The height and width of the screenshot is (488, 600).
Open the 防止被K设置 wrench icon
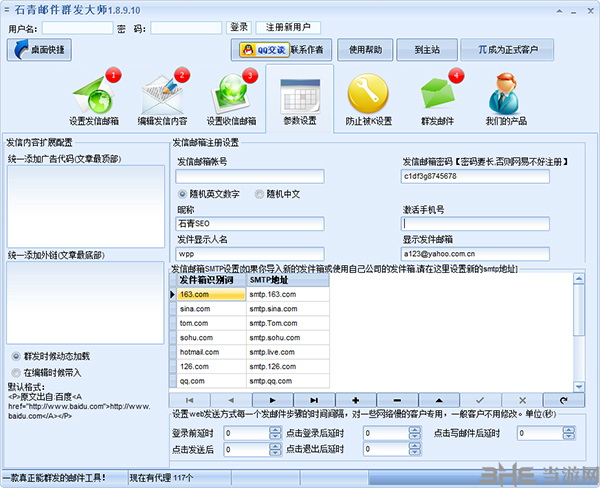(x=368, y=98)
